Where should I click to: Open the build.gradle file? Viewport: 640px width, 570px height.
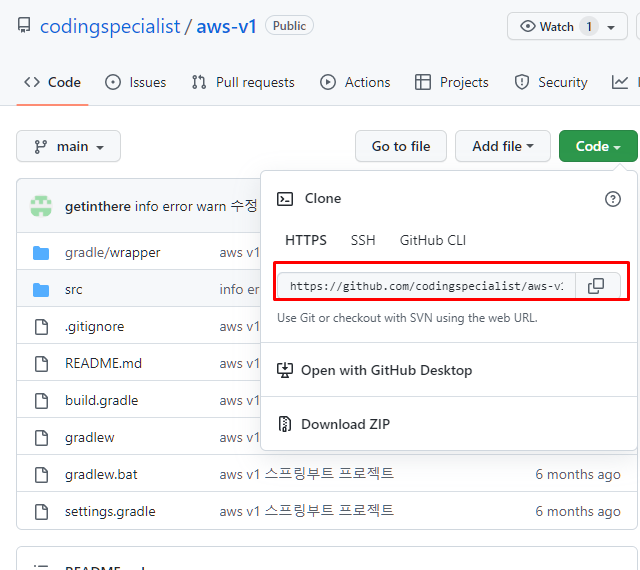(x=102, y=401)
